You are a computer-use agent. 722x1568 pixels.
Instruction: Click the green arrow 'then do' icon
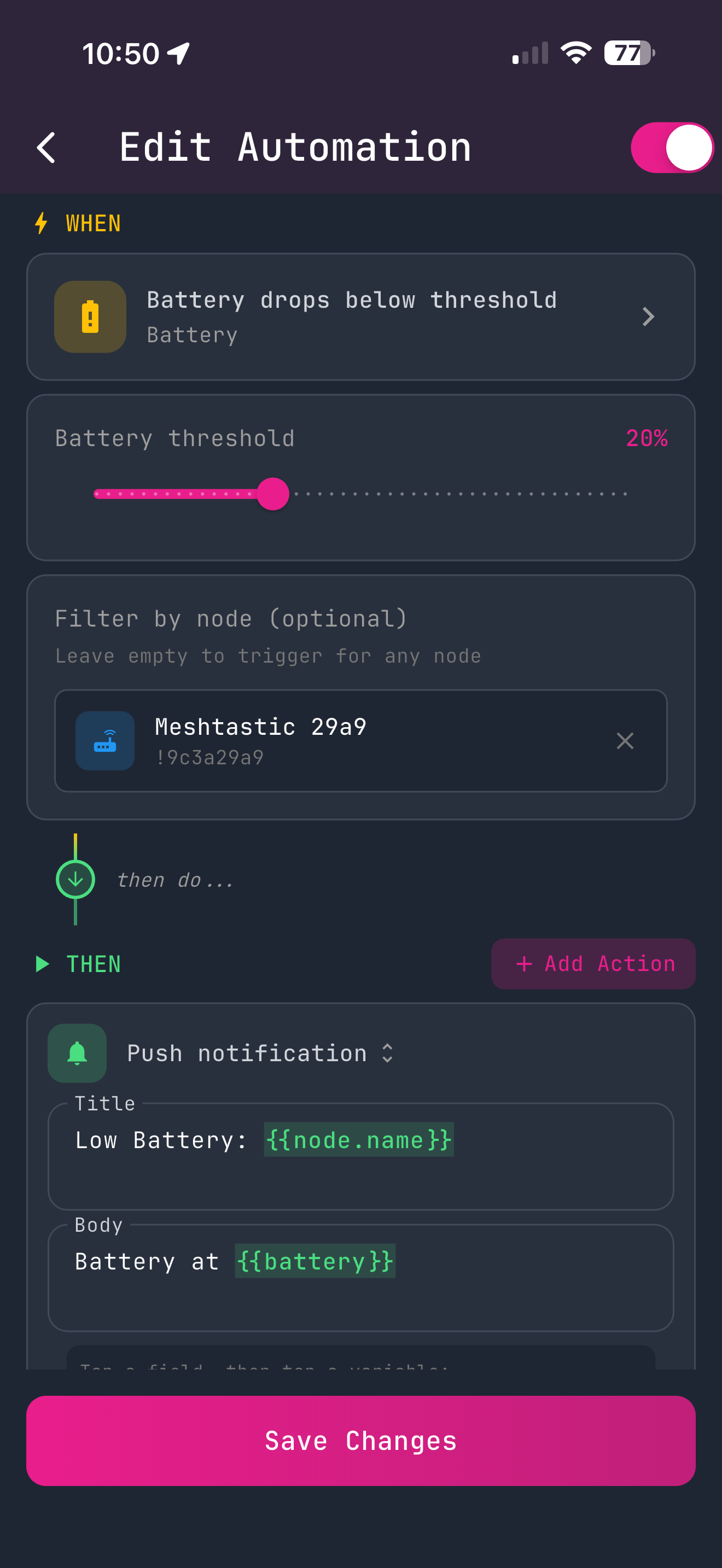coord(75,879)
